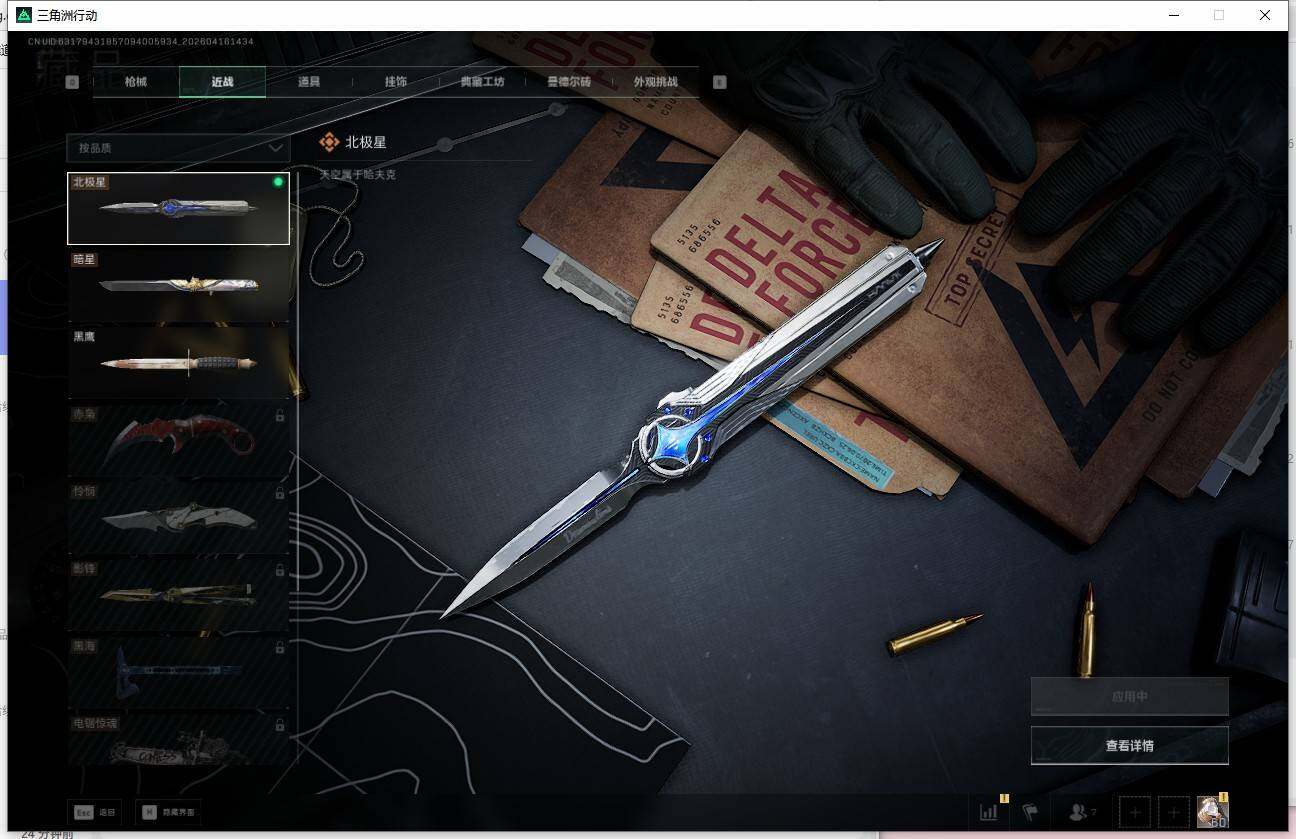Open the flag icon in bottom bar

coord(1031,812)
